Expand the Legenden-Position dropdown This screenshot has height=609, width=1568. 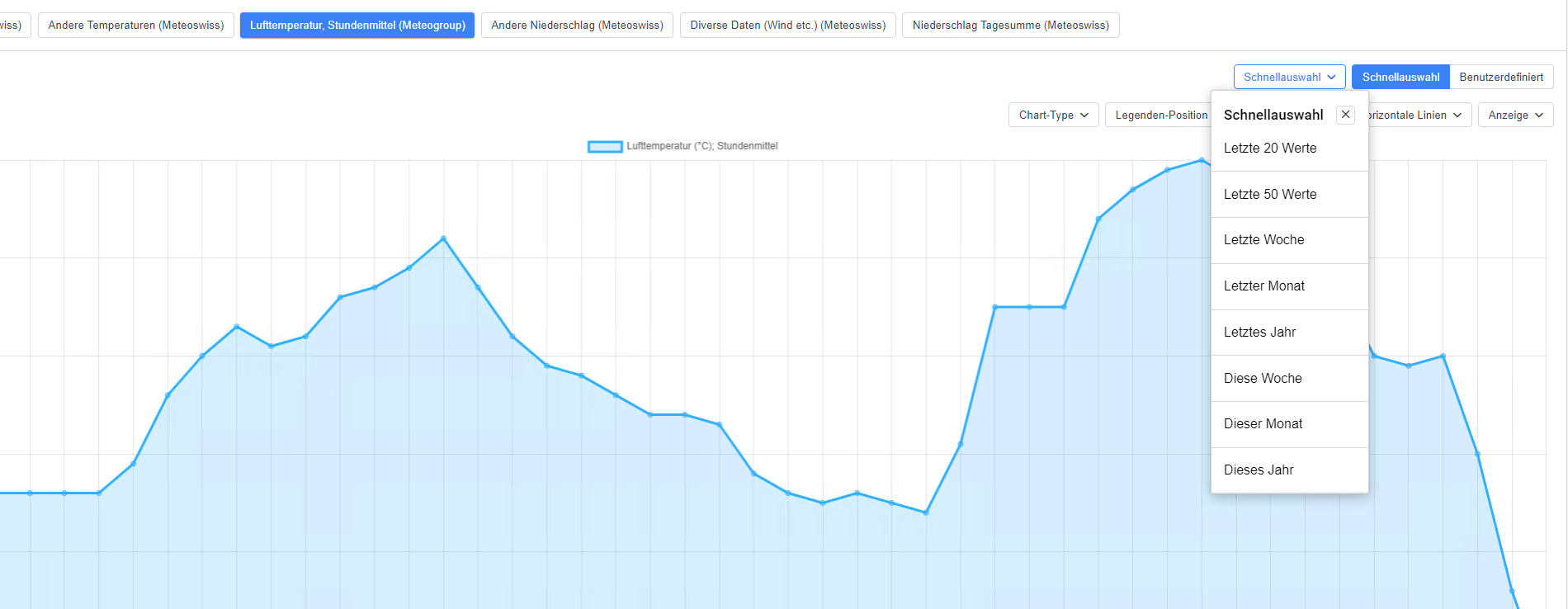pos(1159,116)
